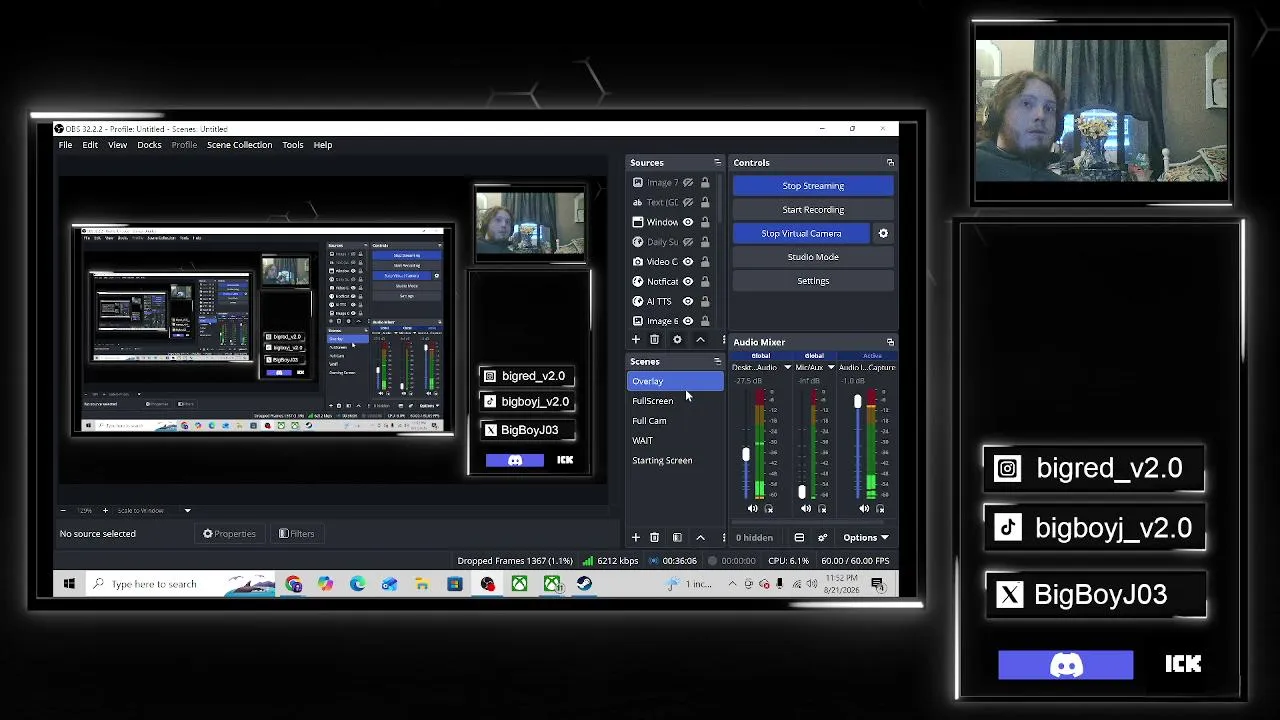The width and height of the screenshot is (1280, 720).
Task: Click Audio Input Capture volume slider
Action: point(857,402)
